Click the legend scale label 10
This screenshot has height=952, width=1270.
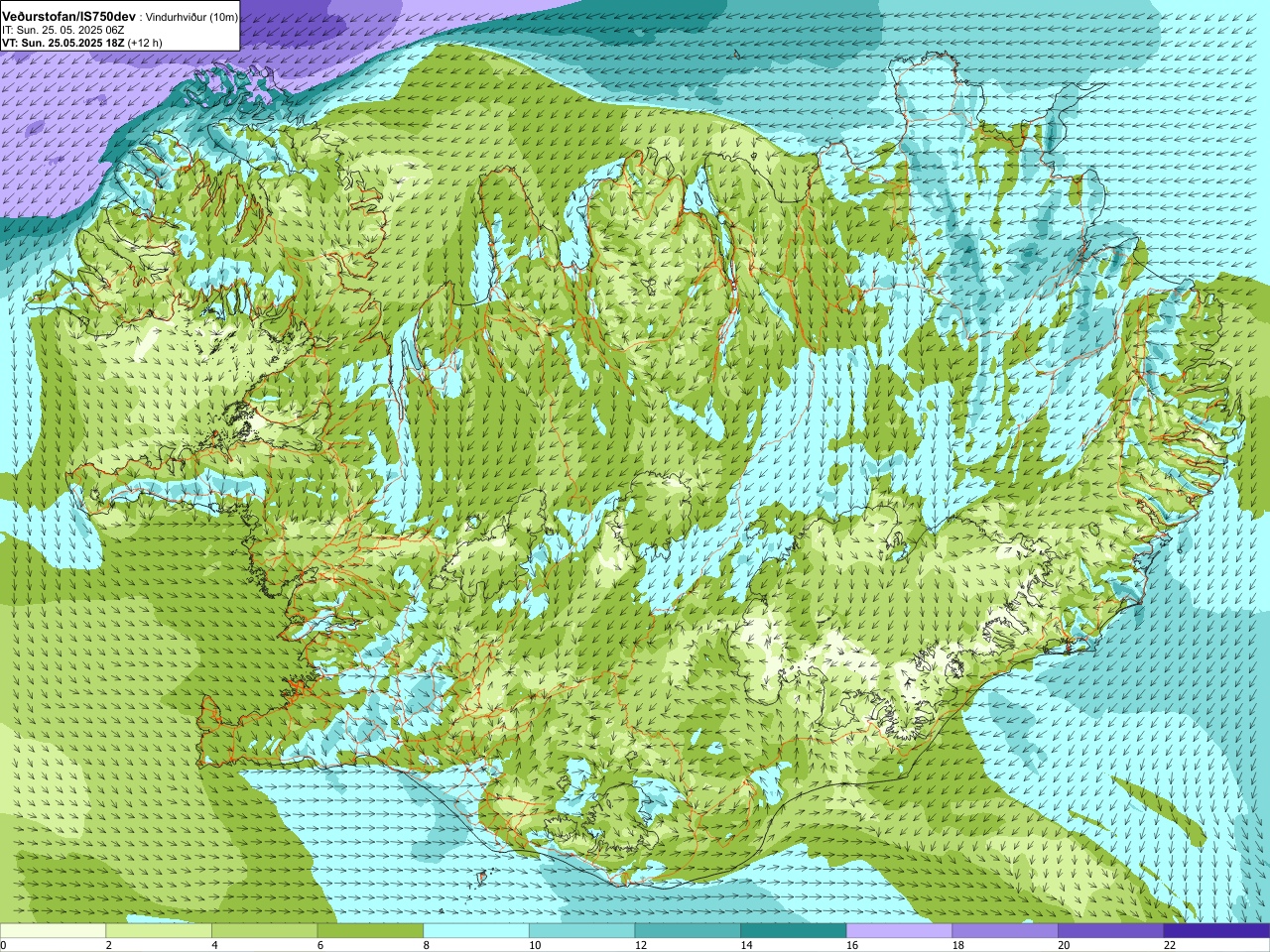tap(535, 945)
